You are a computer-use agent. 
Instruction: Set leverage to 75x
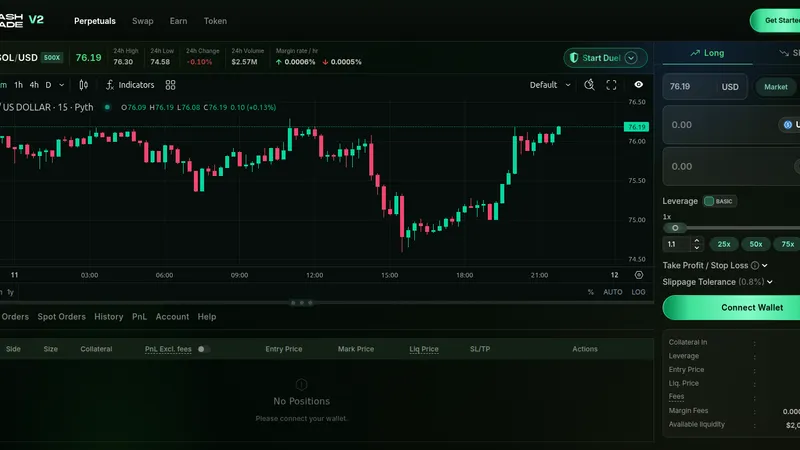(787, 244)
